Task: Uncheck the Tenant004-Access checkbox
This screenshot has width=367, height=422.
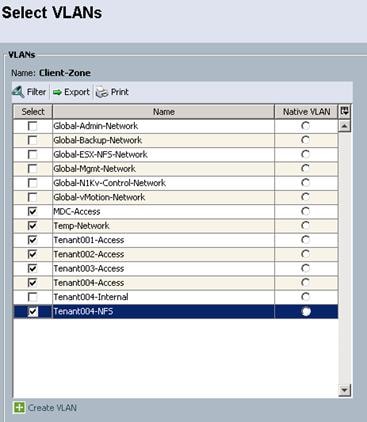Action: [33, 283]
